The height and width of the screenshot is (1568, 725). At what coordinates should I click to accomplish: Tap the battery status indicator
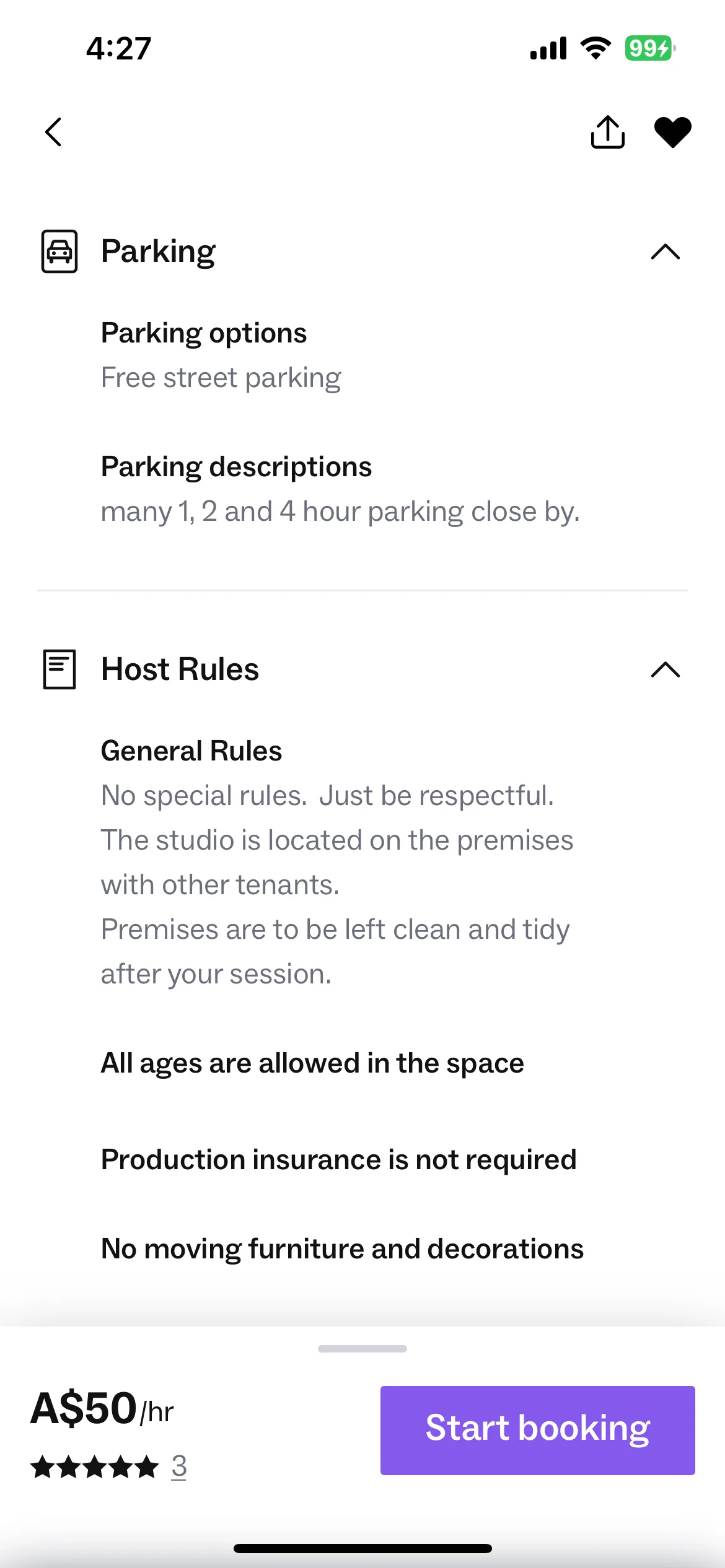pos(650,48)
